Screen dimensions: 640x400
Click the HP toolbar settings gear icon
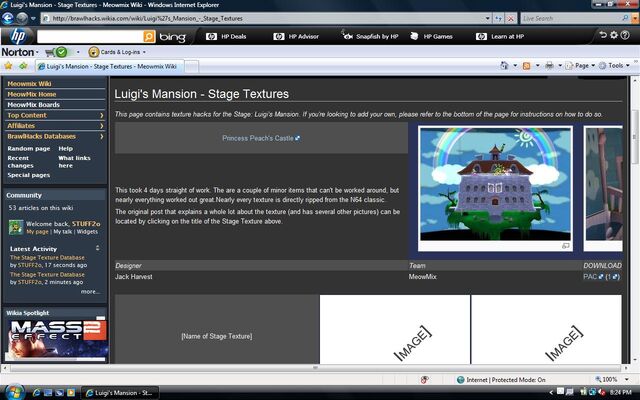pos(614,35)
